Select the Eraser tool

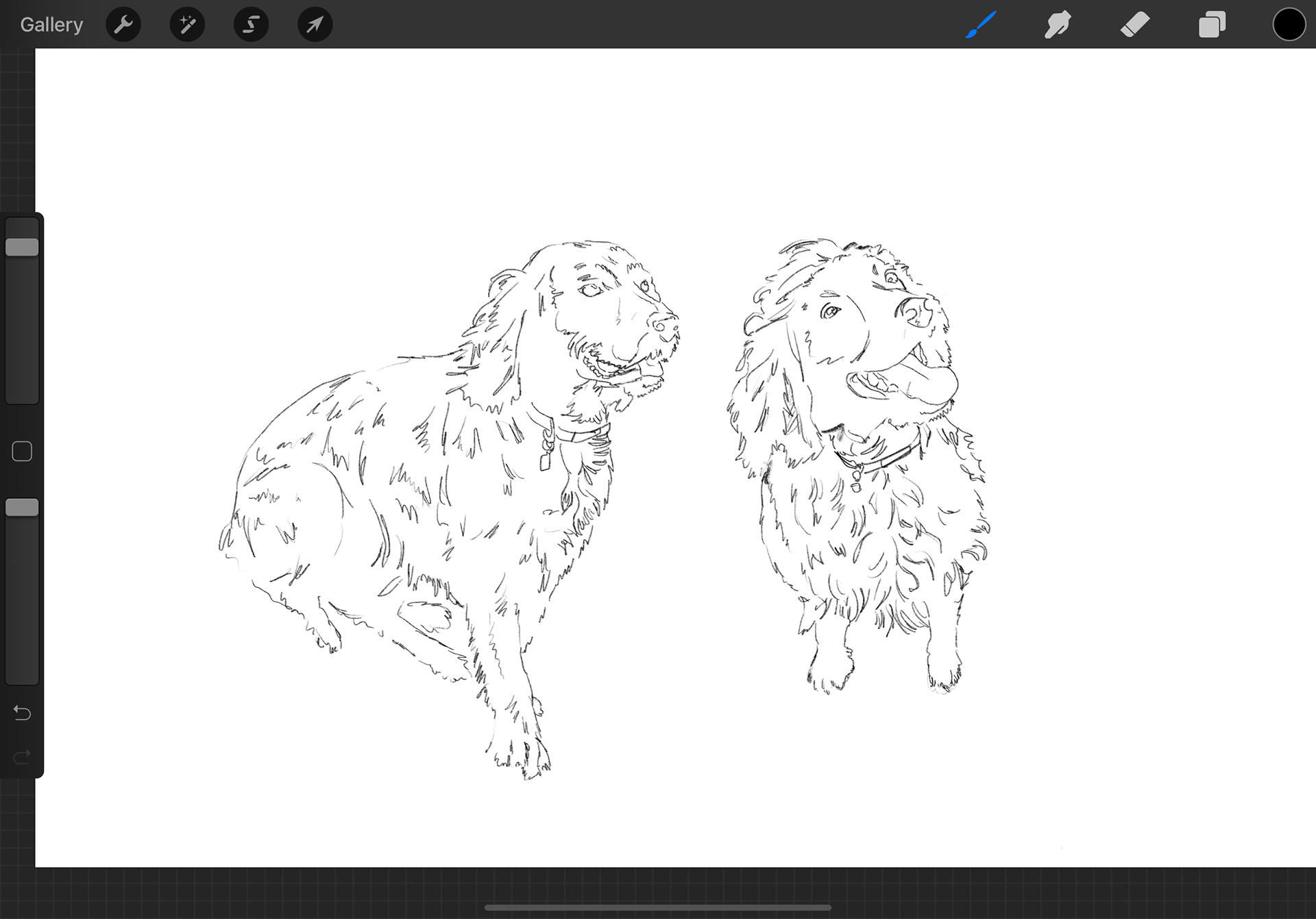pyautogui.click(x=1135, y=25)
